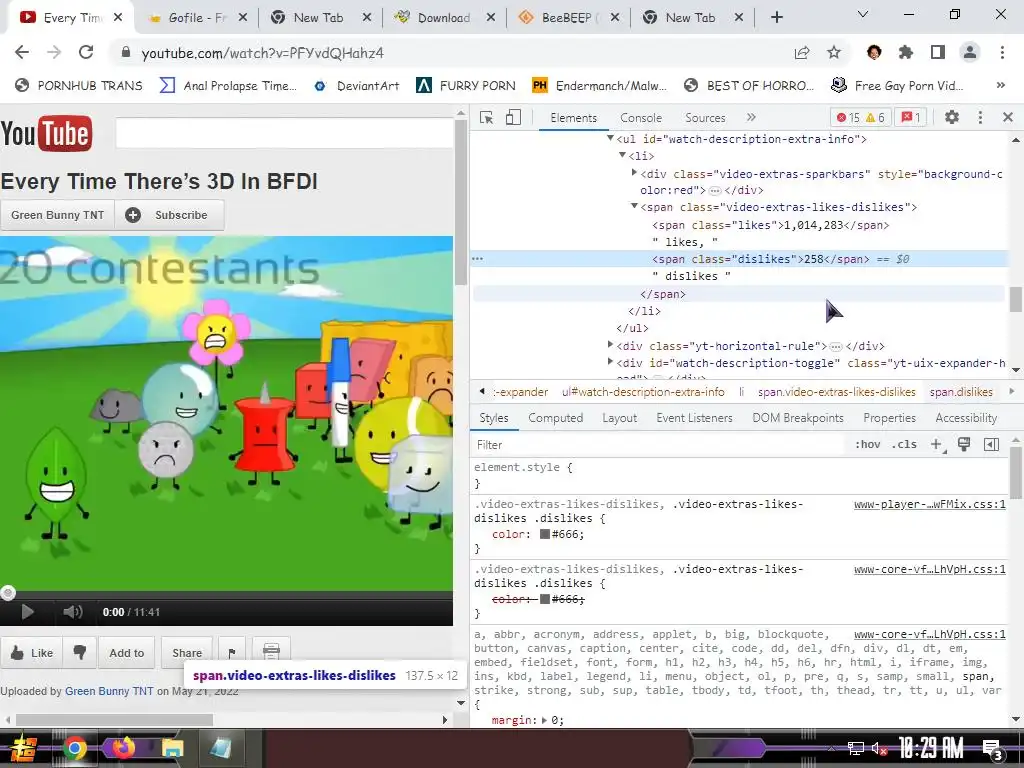Flag the video with flag icon

232,652
